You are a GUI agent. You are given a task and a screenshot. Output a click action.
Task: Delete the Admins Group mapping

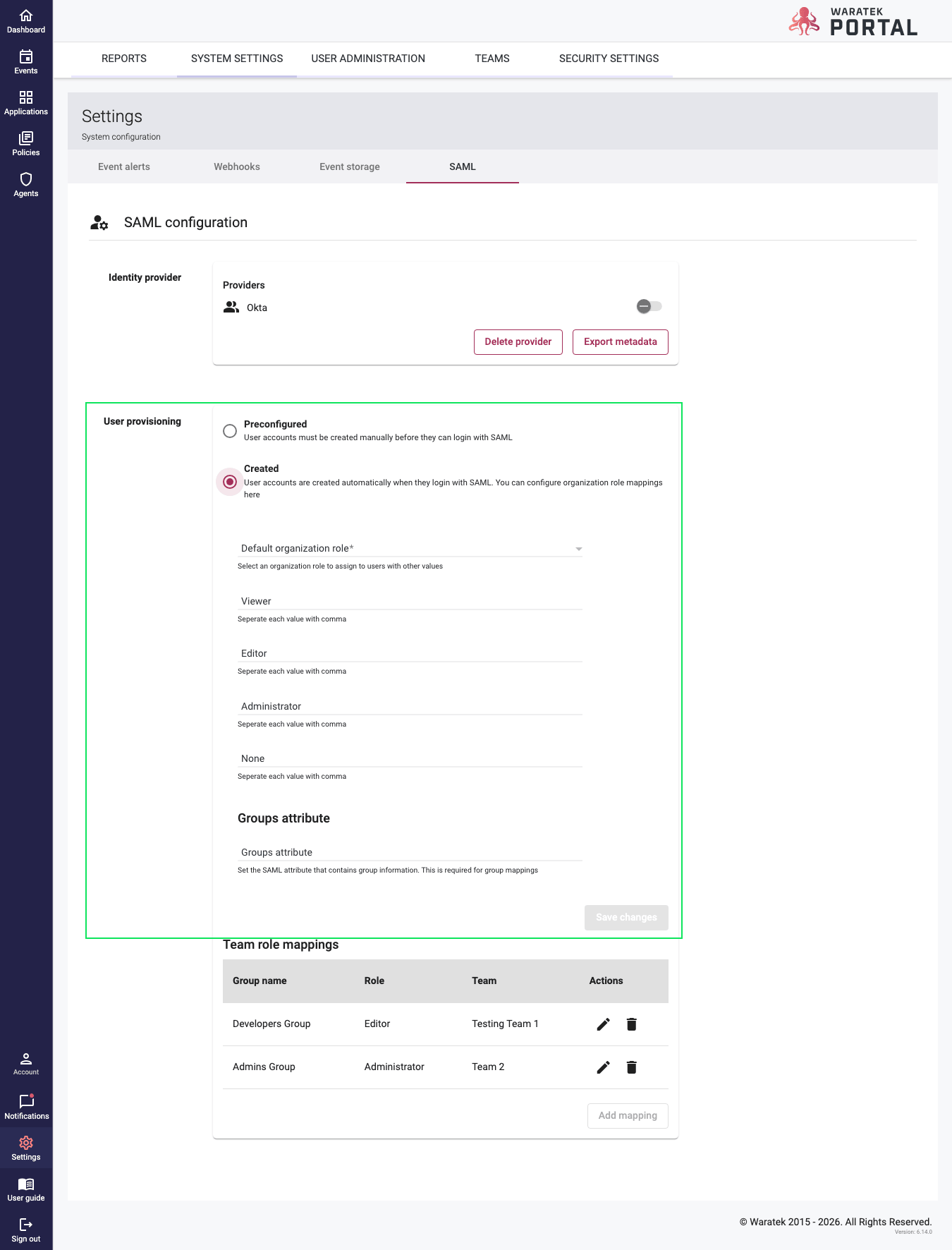(x=632, y=1067)
